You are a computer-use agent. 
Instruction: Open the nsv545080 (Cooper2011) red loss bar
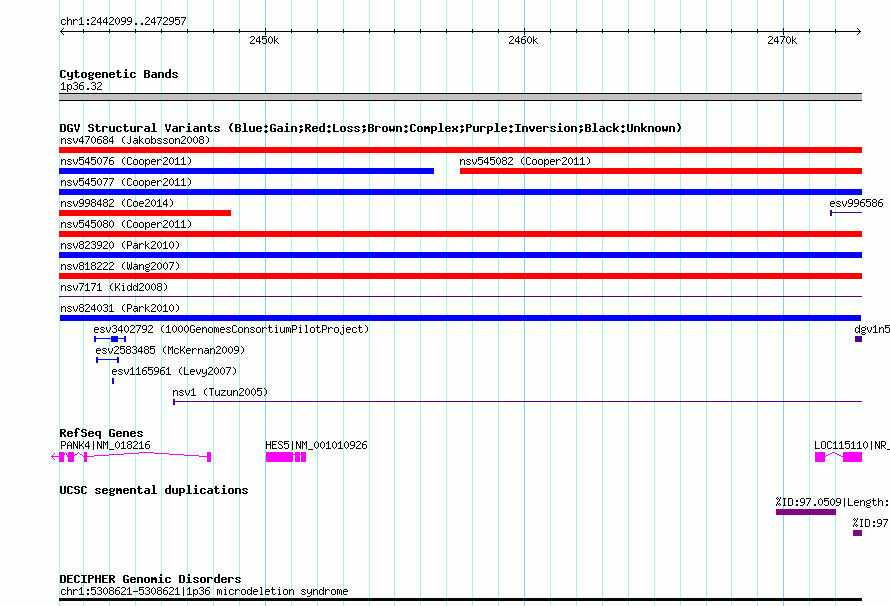(x=460, y=234)
